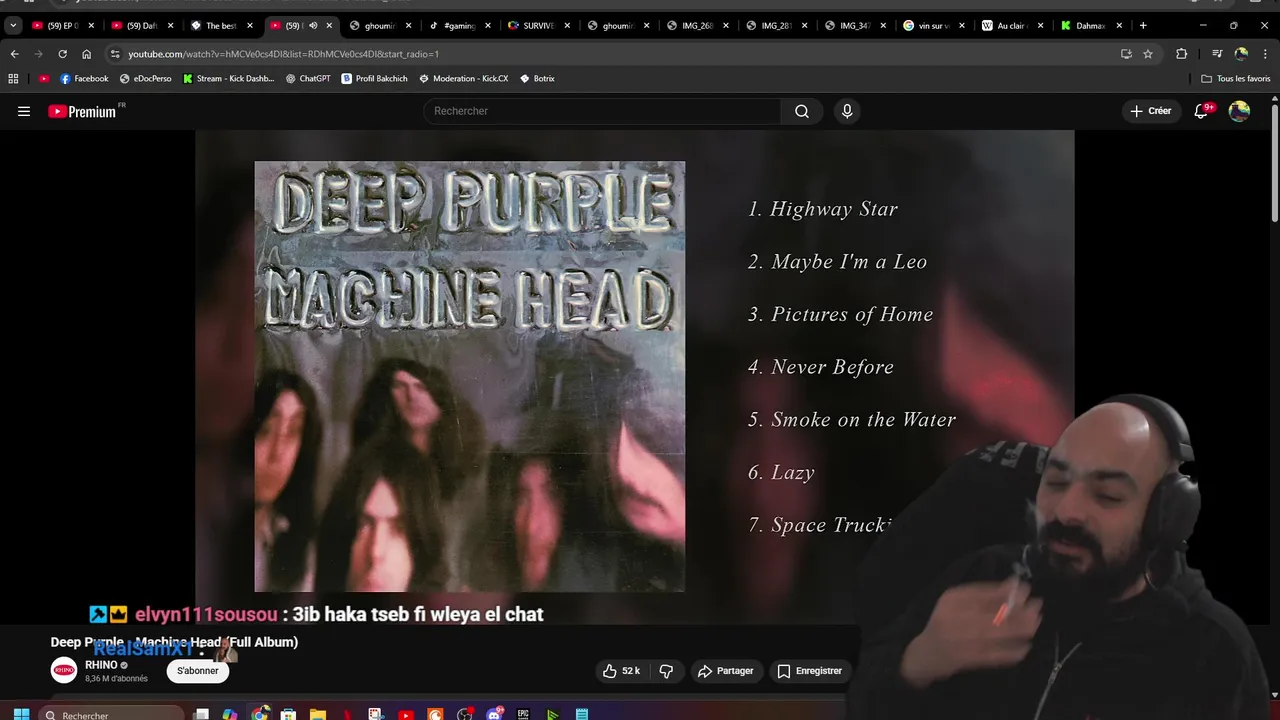
Task: Click the Highway Star track text
Action: [834, 209]
